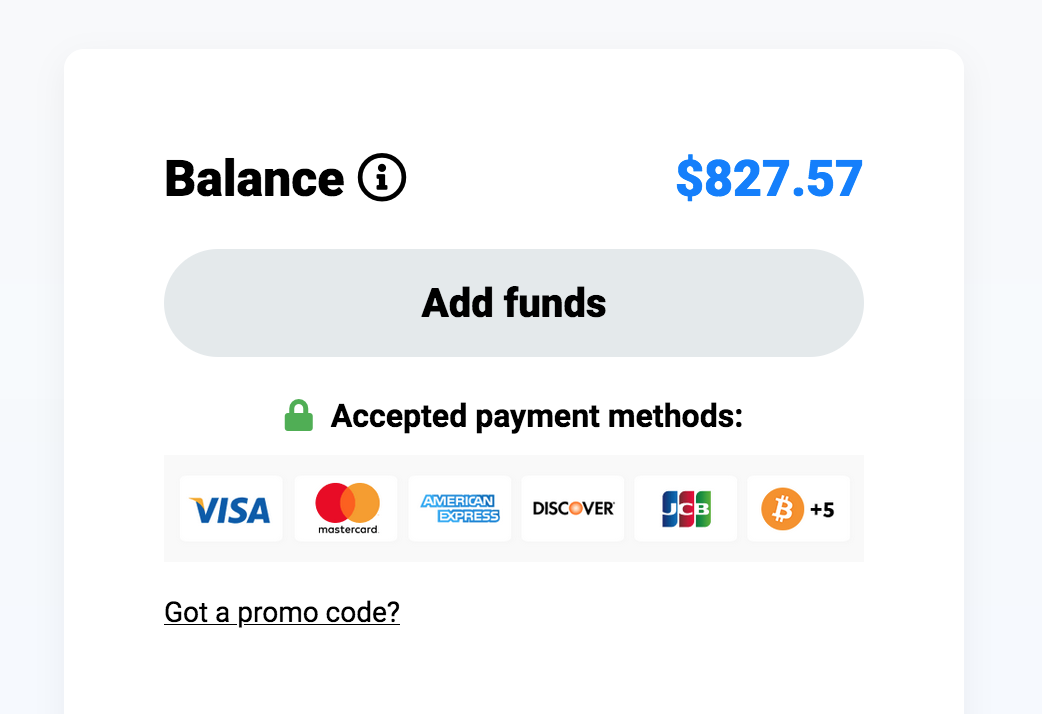Click the Discover tile thumbnail

[x=572, y=508]
